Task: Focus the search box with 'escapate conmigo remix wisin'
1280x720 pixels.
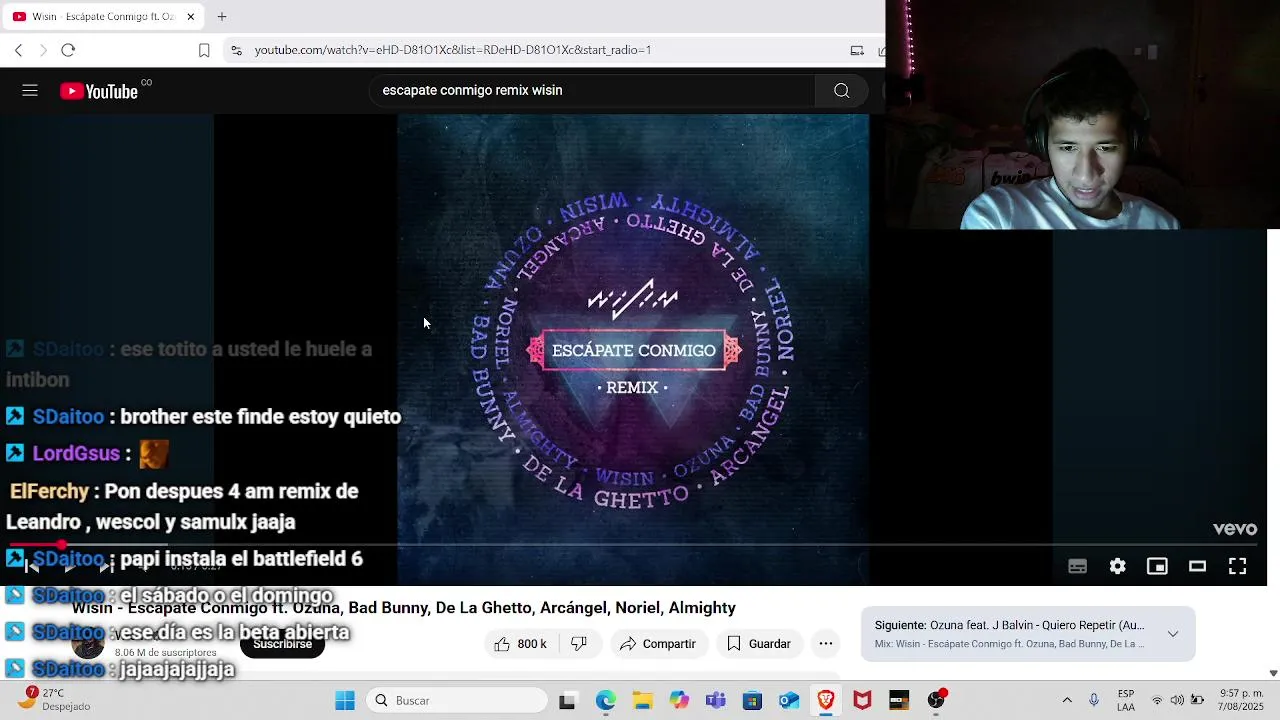Action: tap(592, 91)
